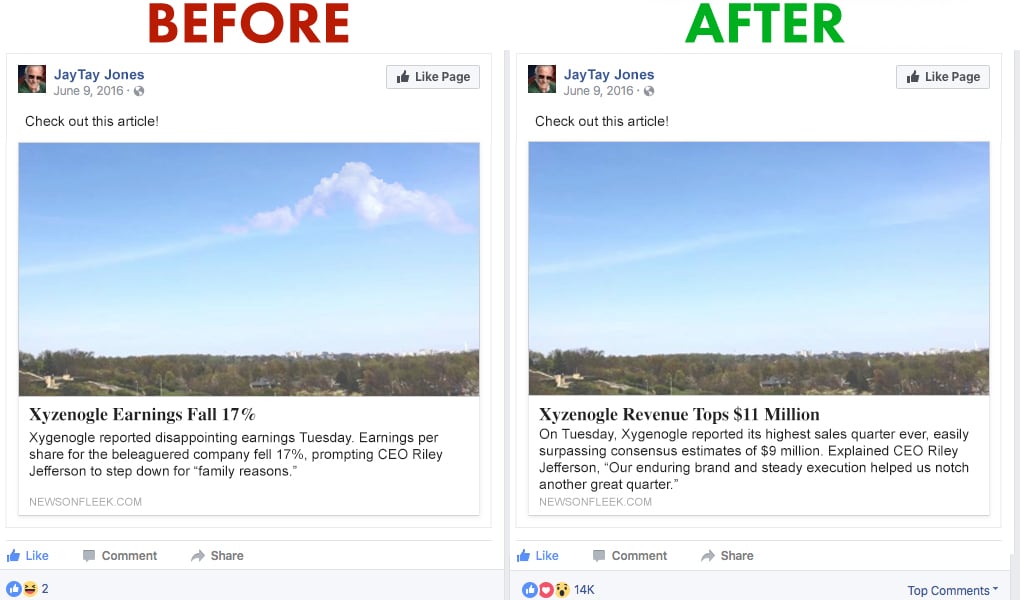The image size is (1020, 600).
Task: Click the thumbs-up Like icon under AFTER post
Action: [x=523, y=555]
